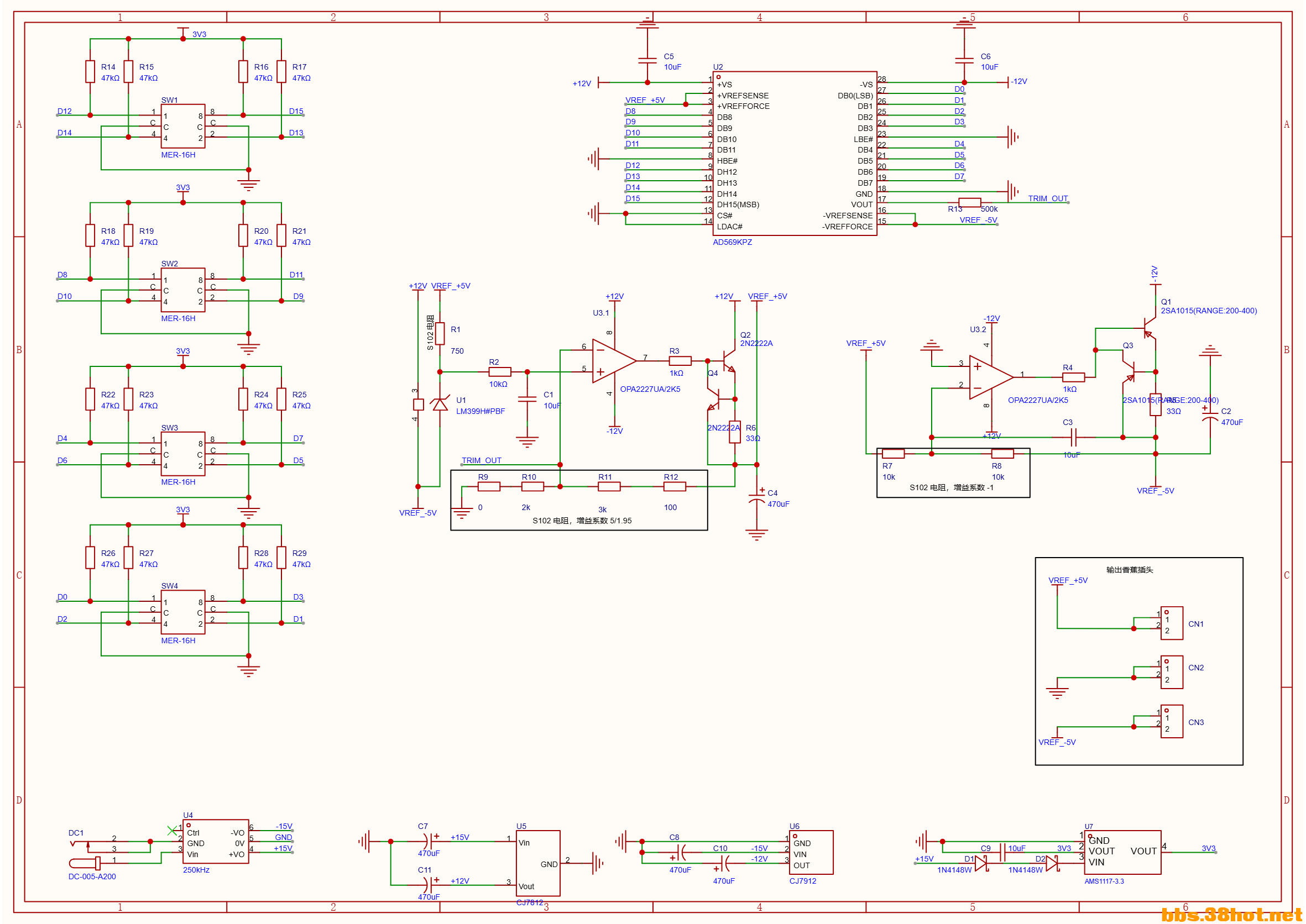1306x924 pixels.
Task: Click the 250kHz label under U4
Action: tap(196, 869)
